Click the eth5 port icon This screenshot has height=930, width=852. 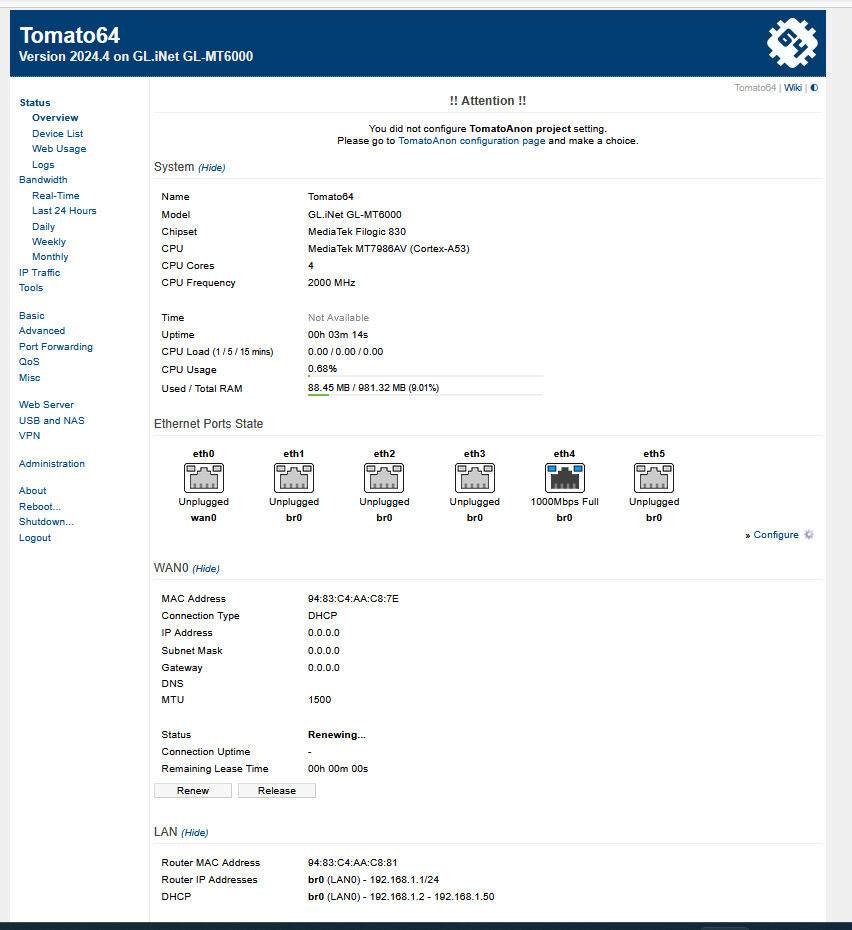pyautogui.click(x=654, y=478)
